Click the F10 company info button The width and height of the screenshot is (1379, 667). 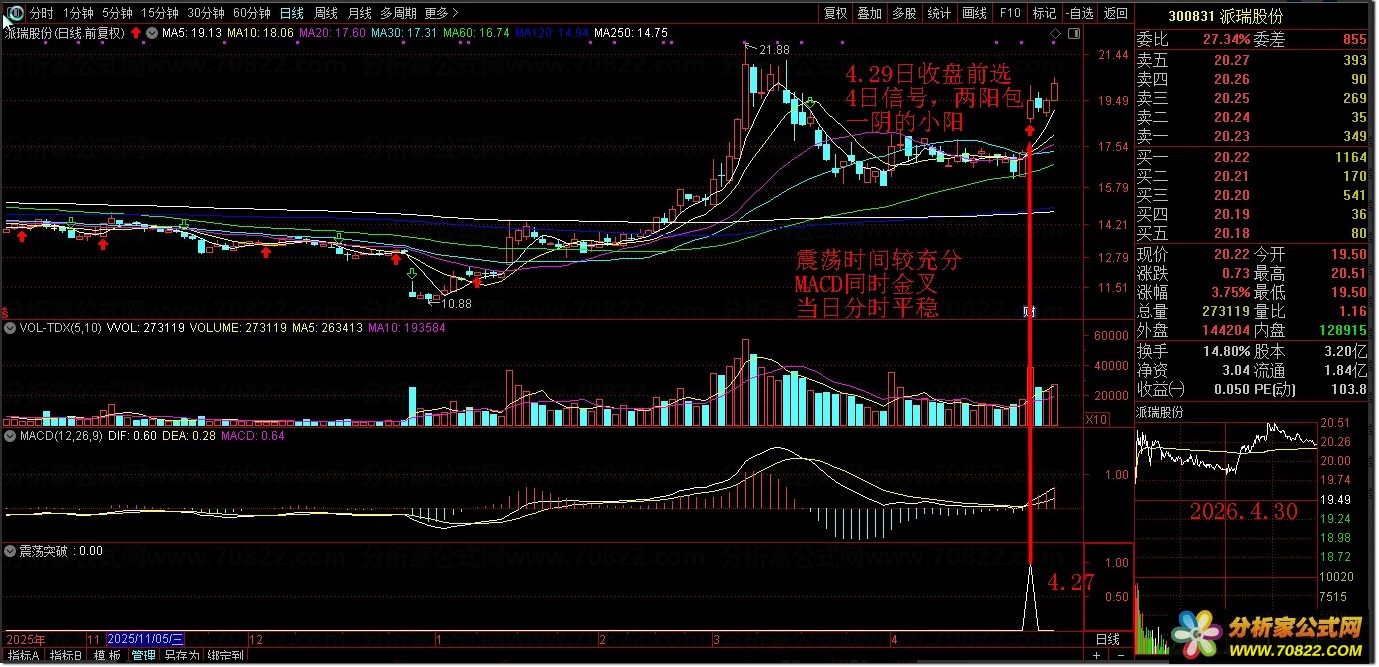[1010, 13]
